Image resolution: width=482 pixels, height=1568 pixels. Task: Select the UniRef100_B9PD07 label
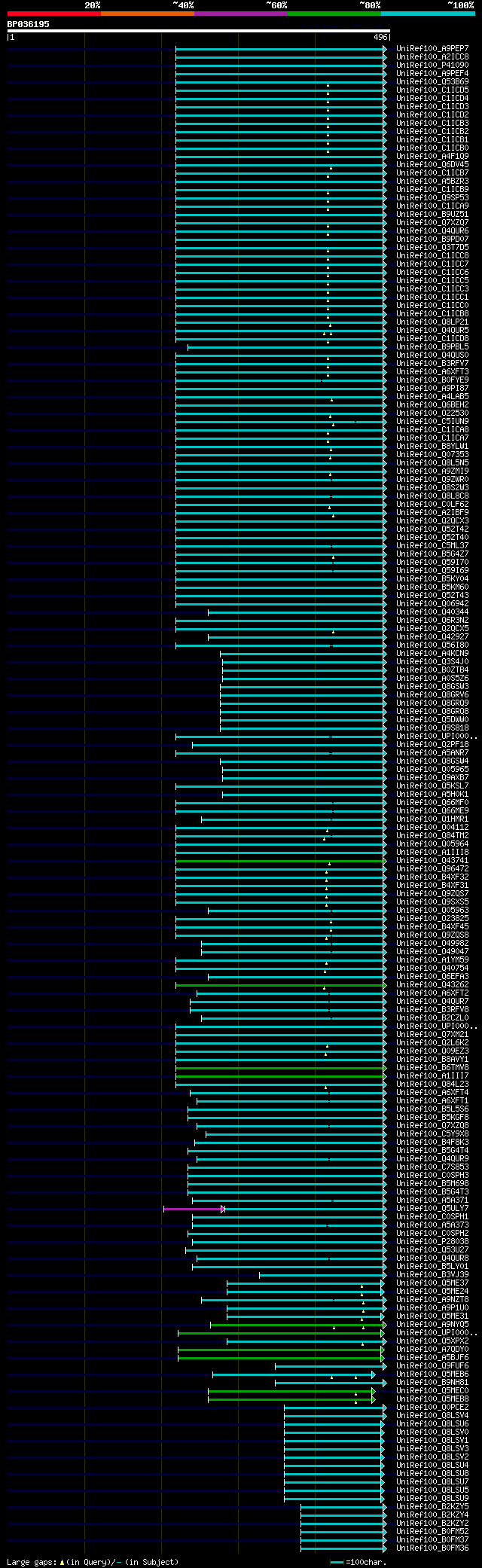432,239
